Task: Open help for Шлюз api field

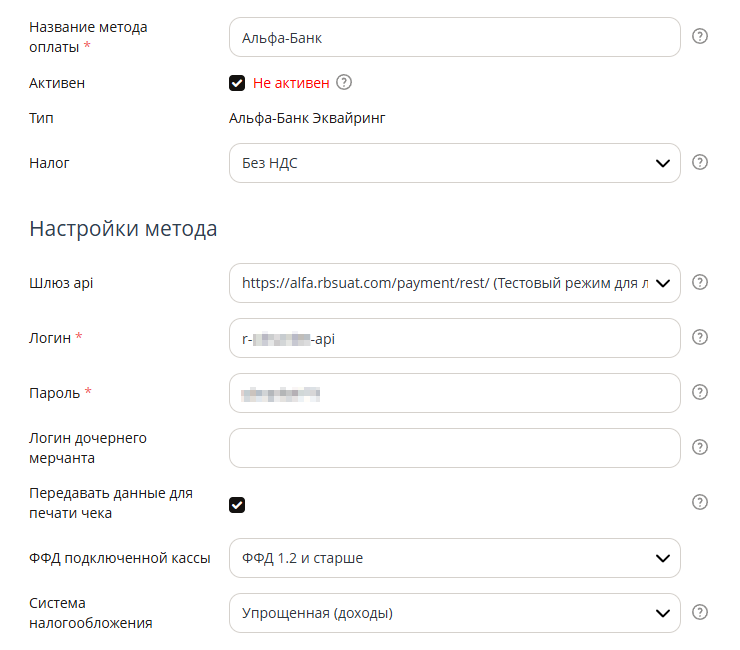Action: (699, 282)
